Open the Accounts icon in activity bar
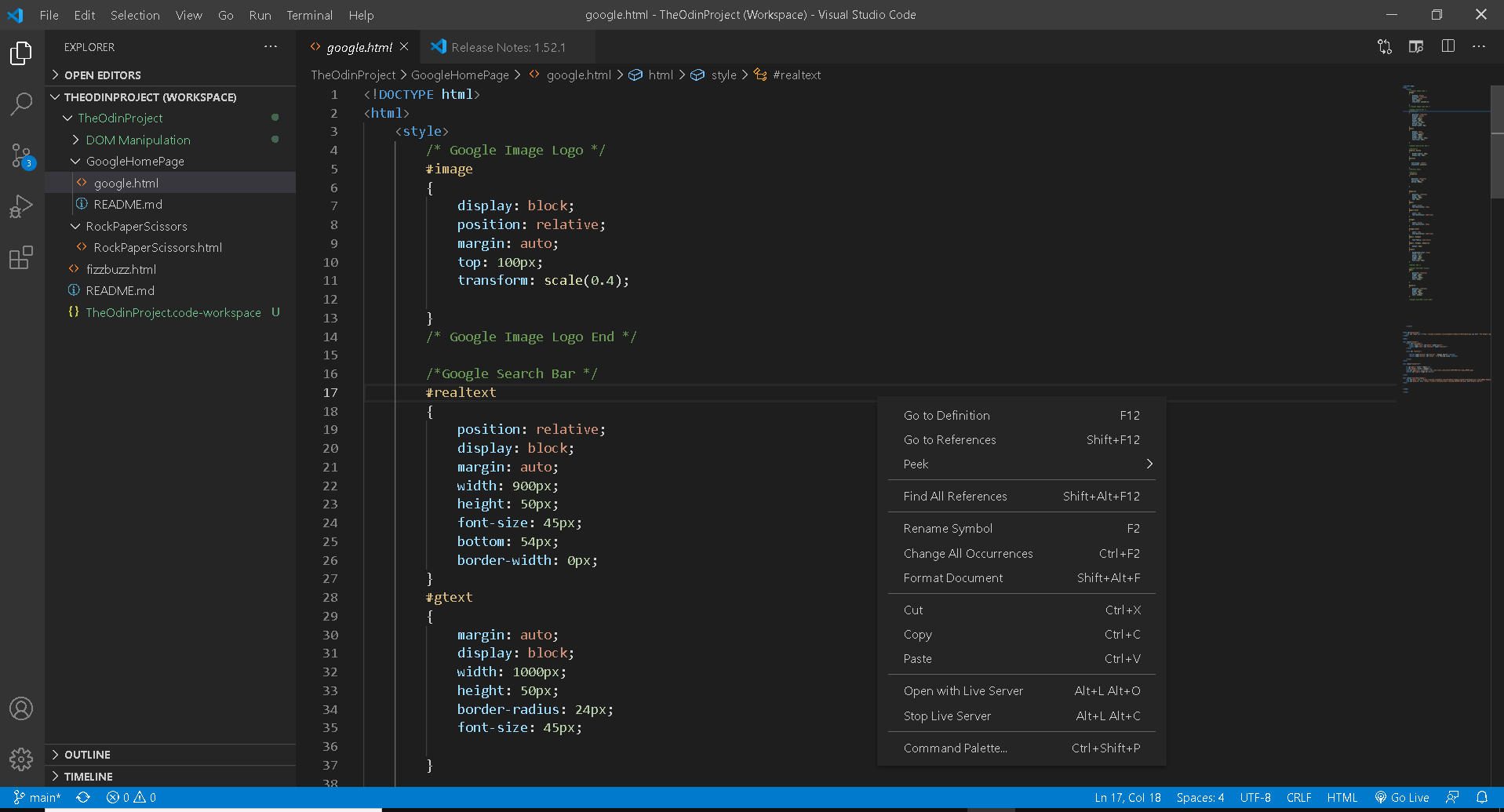The width and height of the screenshot is (1504, 812). [21, 708]
